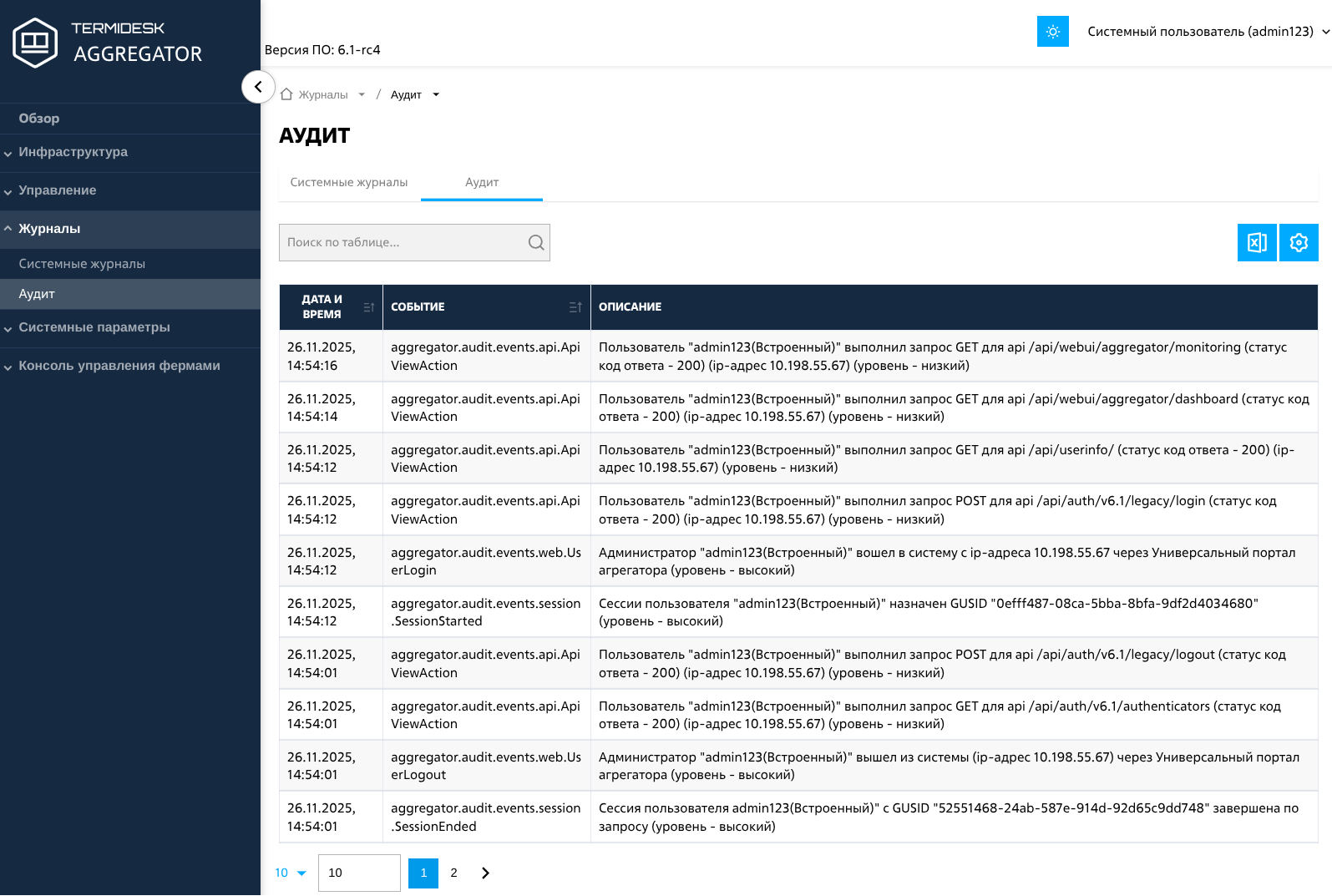Open the admin123 system user dropdown
Viewport: 1332px width, 896px height.
pos(1208,32)
